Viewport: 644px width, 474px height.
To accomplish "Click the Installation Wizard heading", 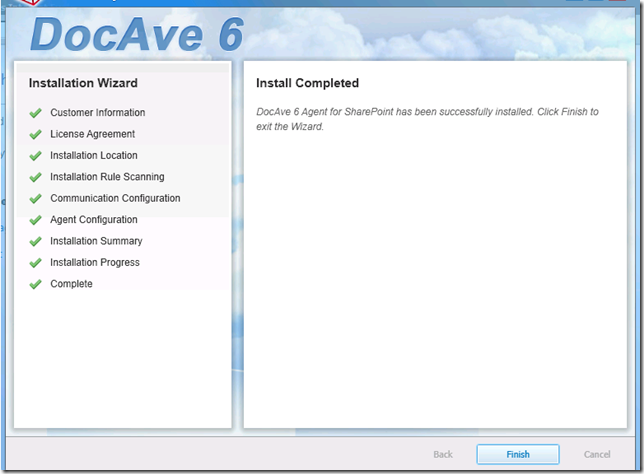I will click(83, 83).
